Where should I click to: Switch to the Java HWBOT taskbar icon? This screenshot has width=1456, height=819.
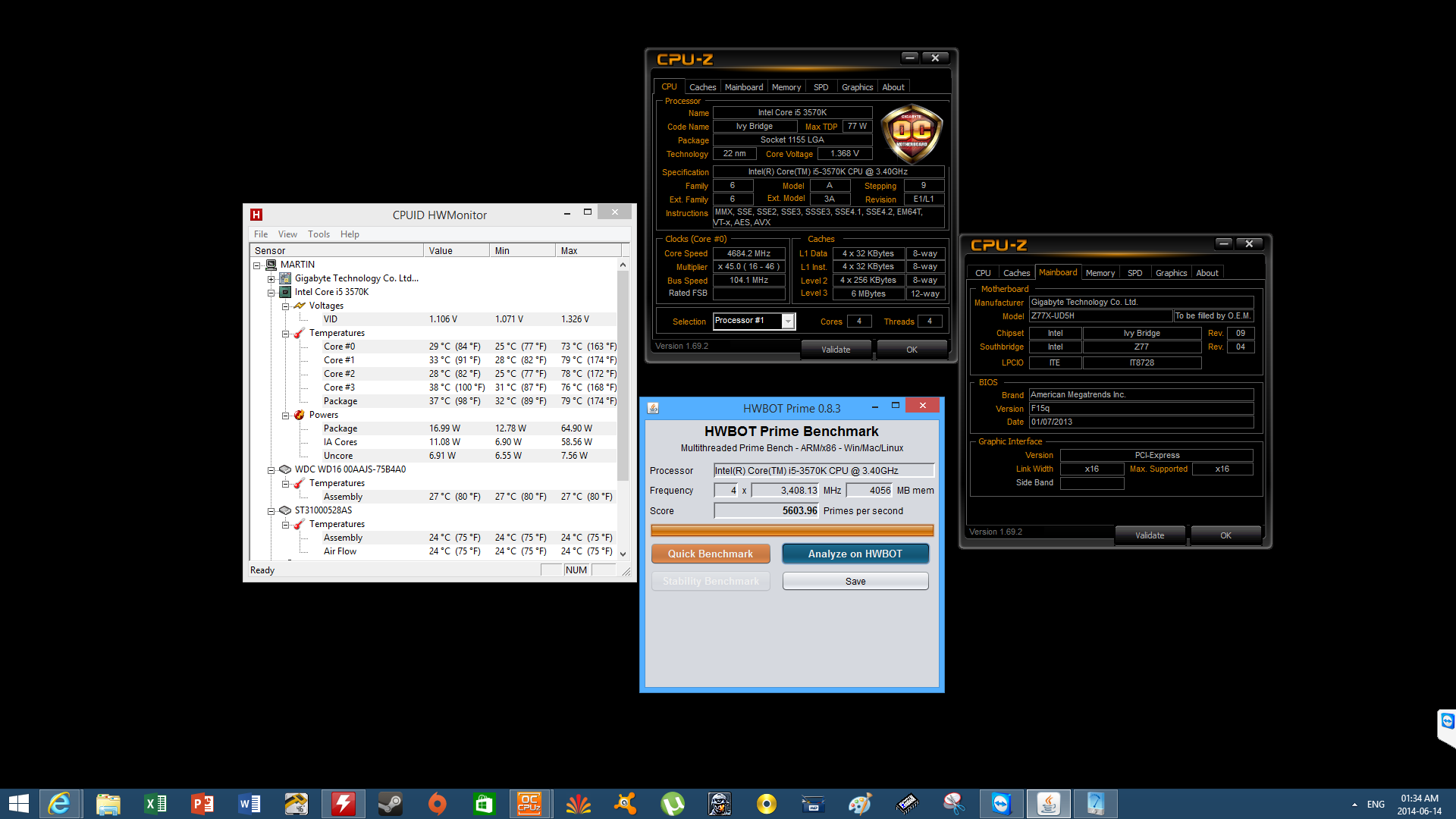1048,804
